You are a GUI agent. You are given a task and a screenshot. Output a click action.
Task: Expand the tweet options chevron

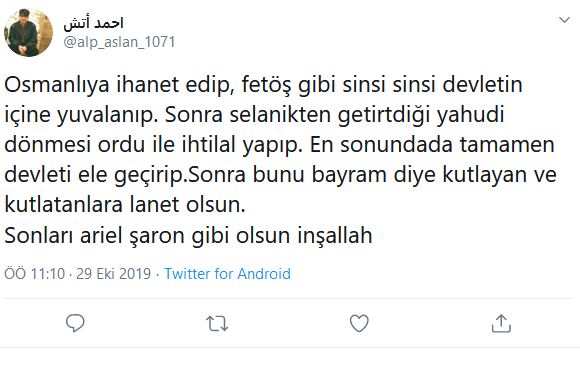pyautogui.click(x=564, y=20)
